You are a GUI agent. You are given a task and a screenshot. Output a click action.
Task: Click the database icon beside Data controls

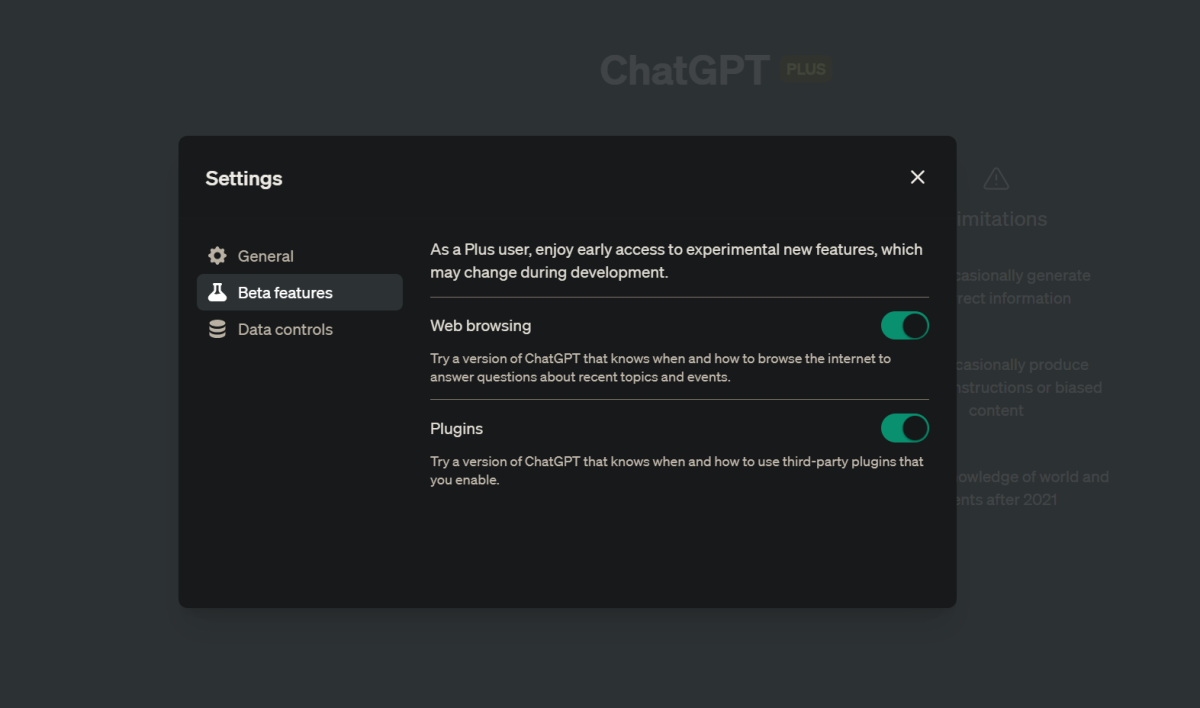pos(217,329)
